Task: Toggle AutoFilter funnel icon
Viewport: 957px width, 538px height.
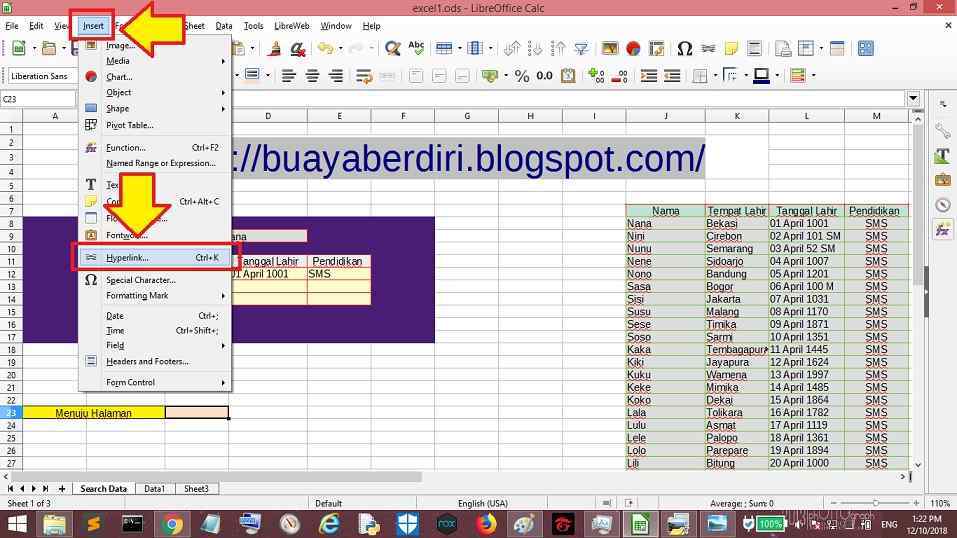Action: [581, 48]
